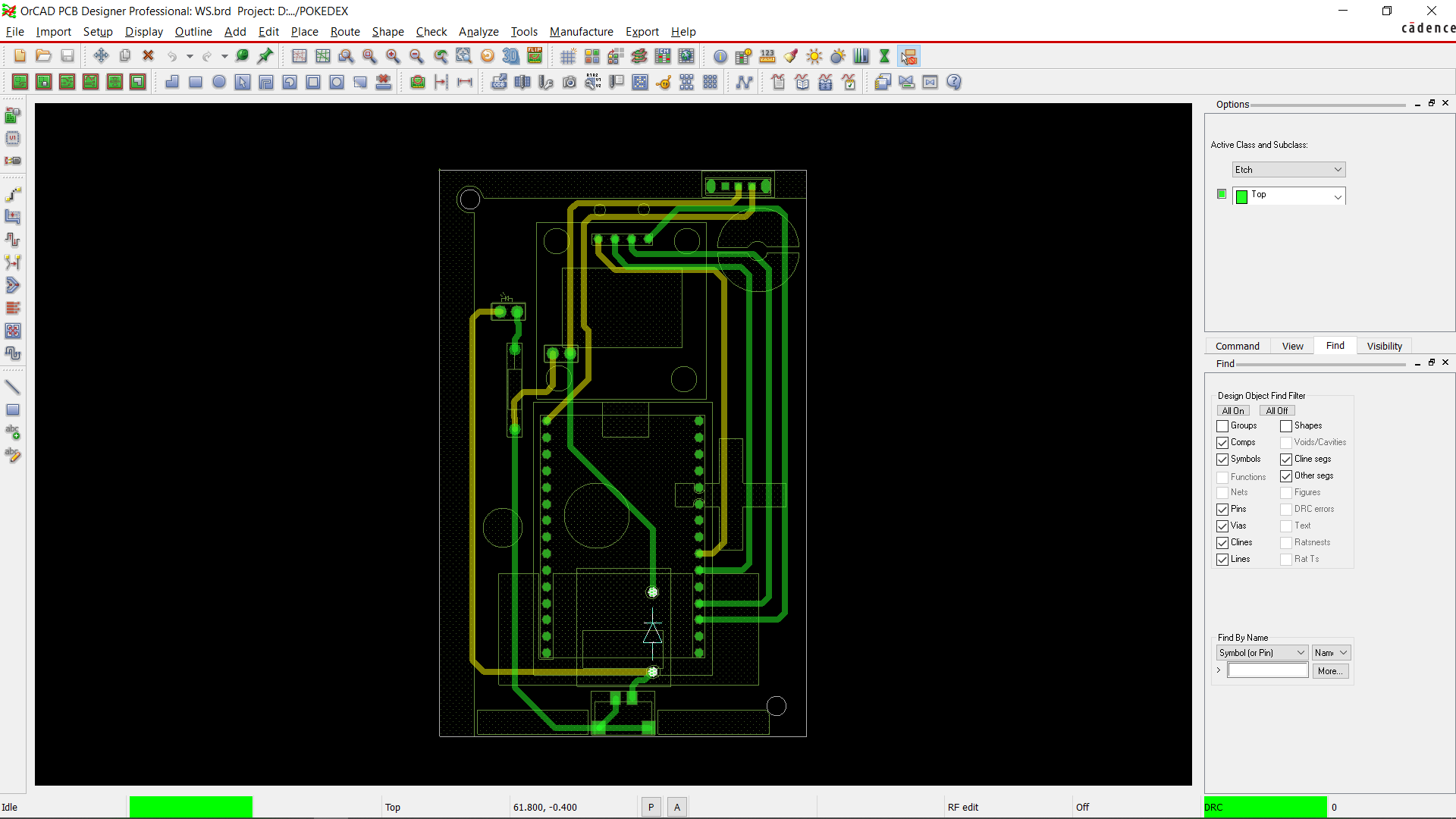The image size is (1456, 819).
Task: Select the Edit Text abc pencil tool
Action: [13, 455]
